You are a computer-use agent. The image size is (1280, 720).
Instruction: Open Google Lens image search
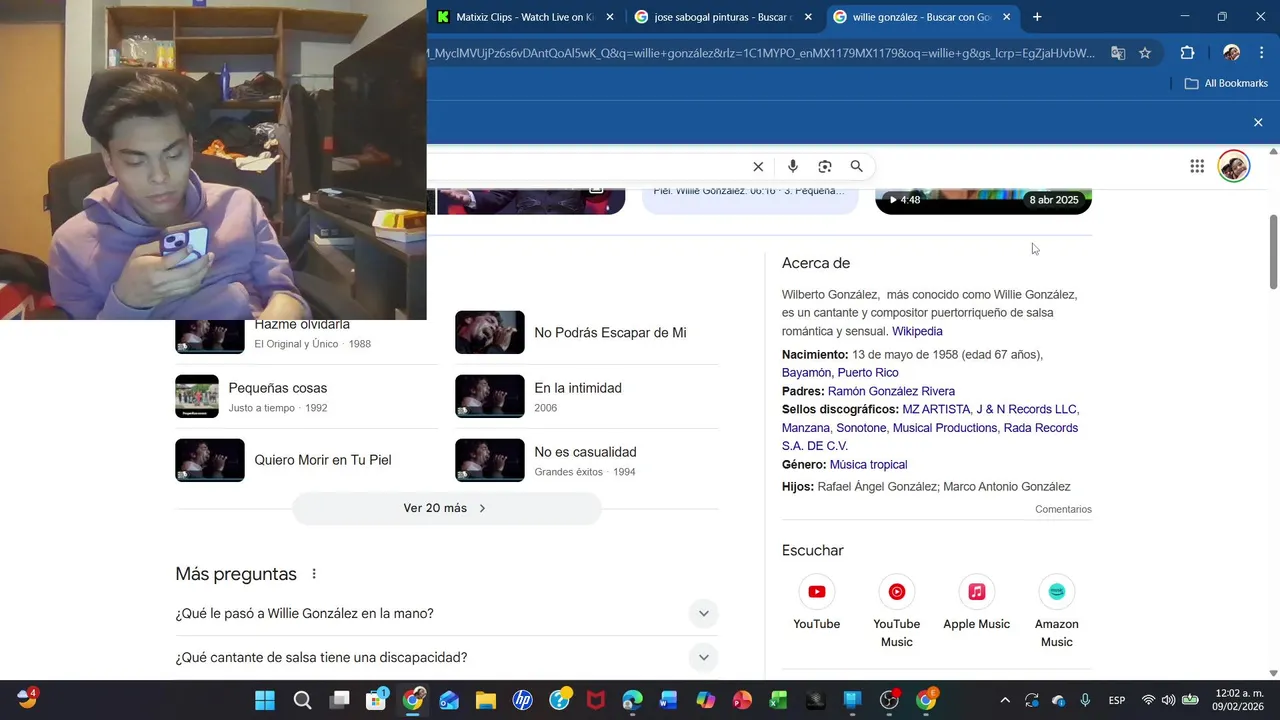point(825,167)
